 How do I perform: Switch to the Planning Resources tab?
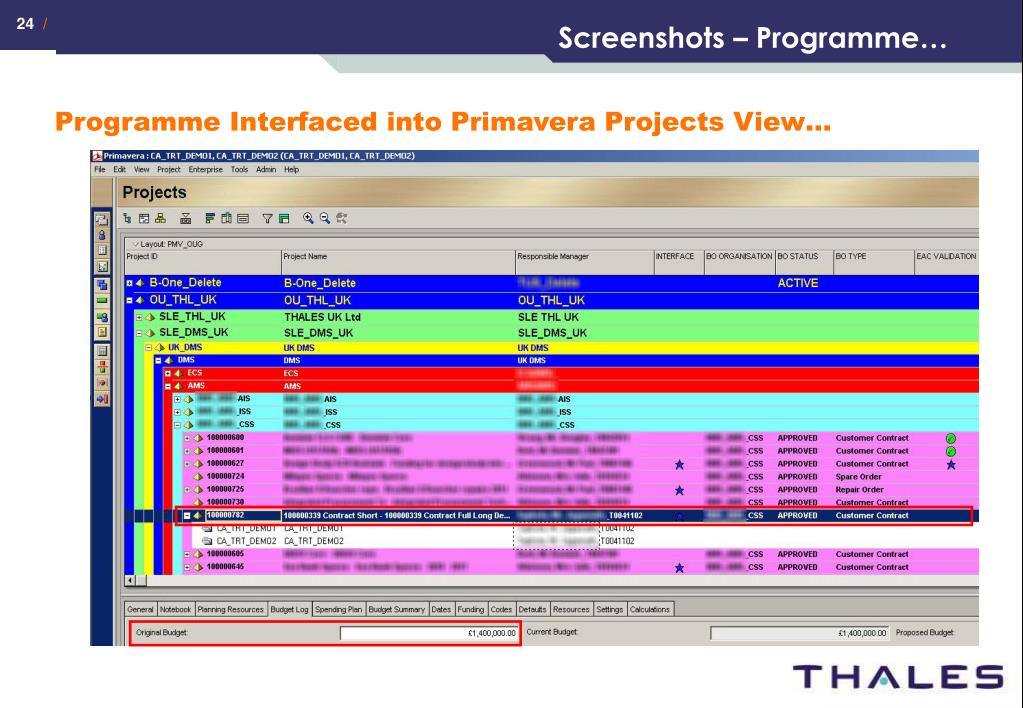[230, 609]
